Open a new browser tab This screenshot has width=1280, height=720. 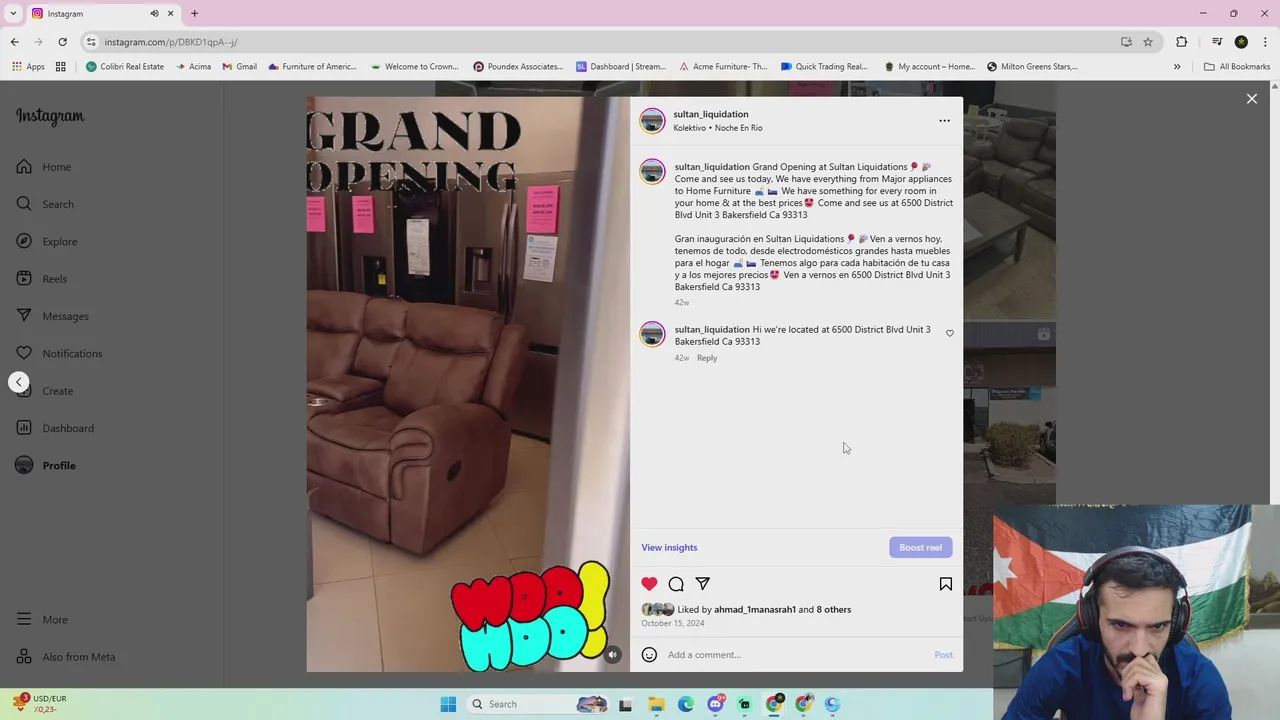pos(194,14)
